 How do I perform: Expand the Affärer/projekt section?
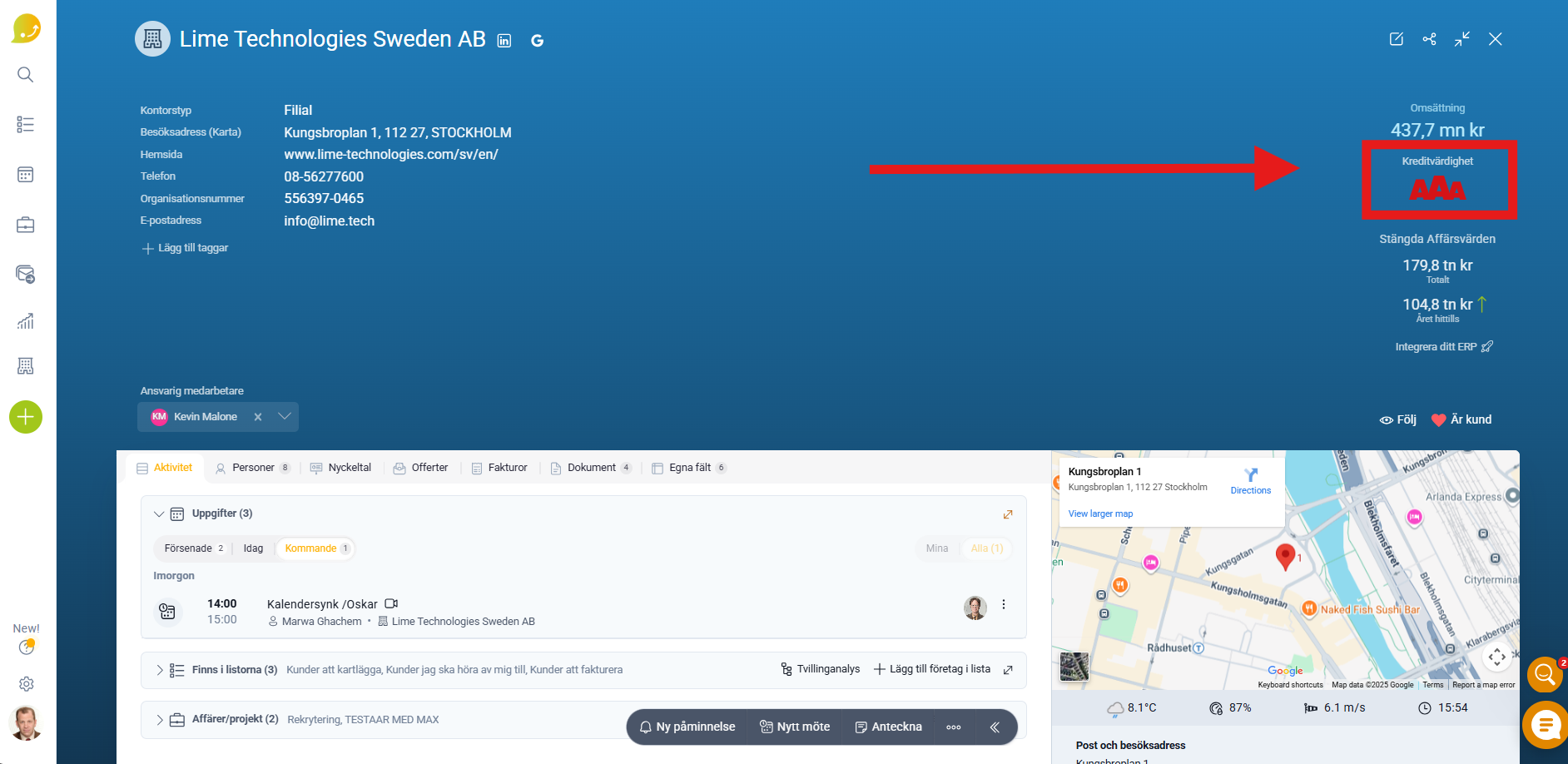pyautogui.click(x=159, y=720)
